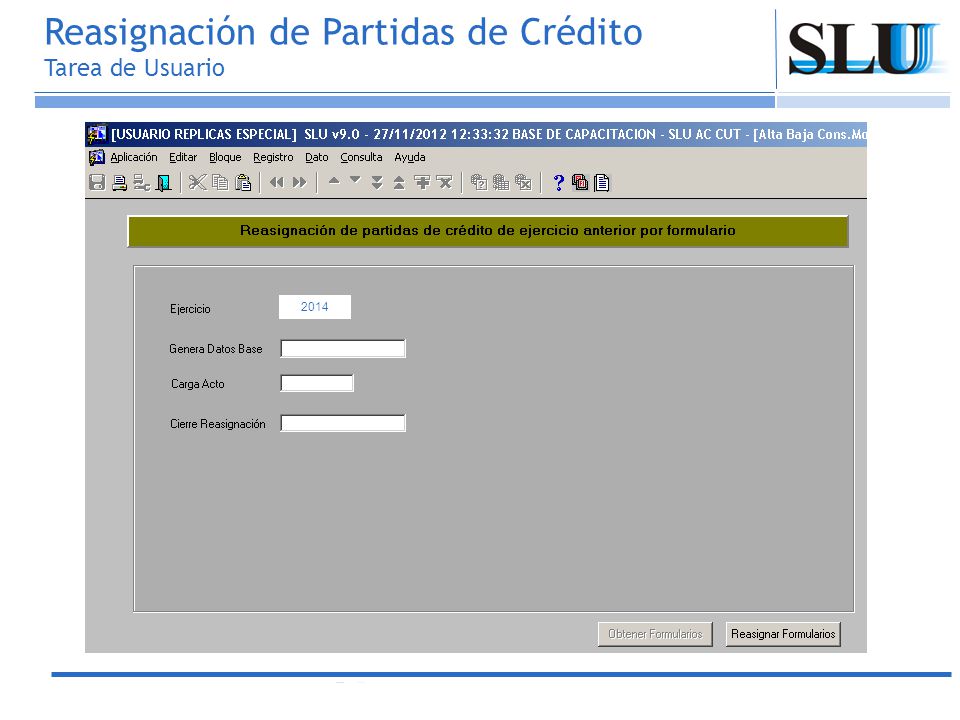Open the Aplicación menu
This screenshot has width=960, height=720.
point(133,157)
